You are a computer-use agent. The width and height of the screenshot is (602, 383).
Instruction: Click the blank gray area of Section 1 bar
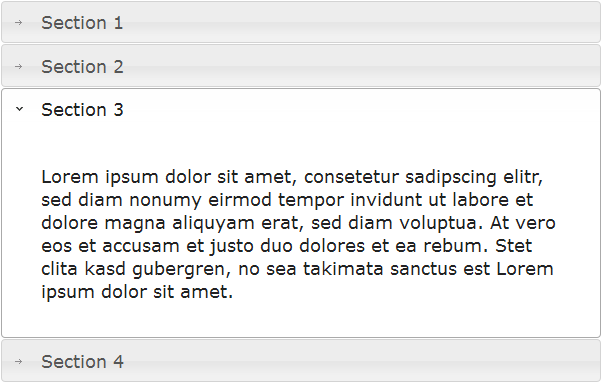pos(361,22)
